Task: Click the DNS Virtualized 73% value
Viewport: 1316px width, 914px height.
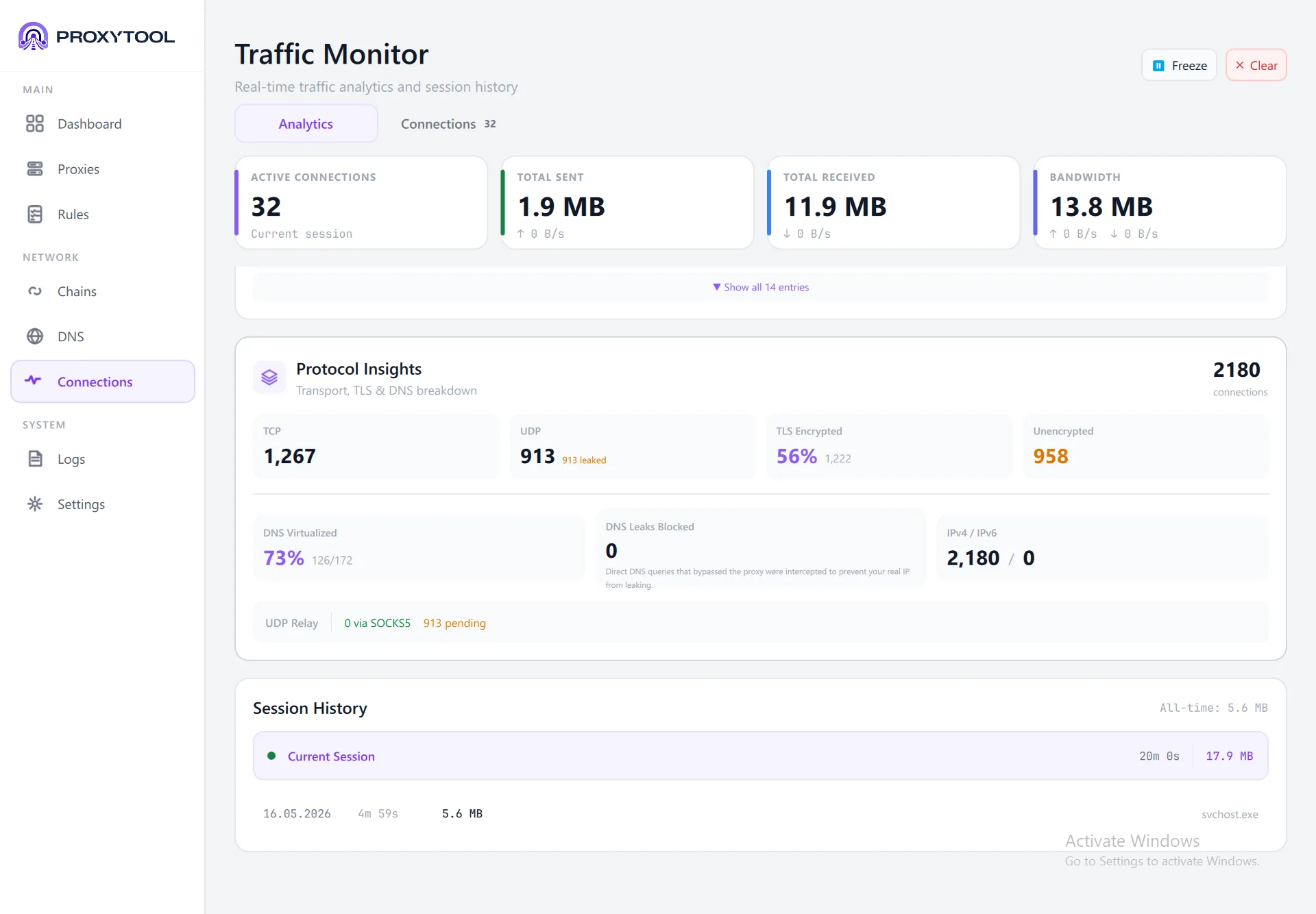Action: click(284, 558)
